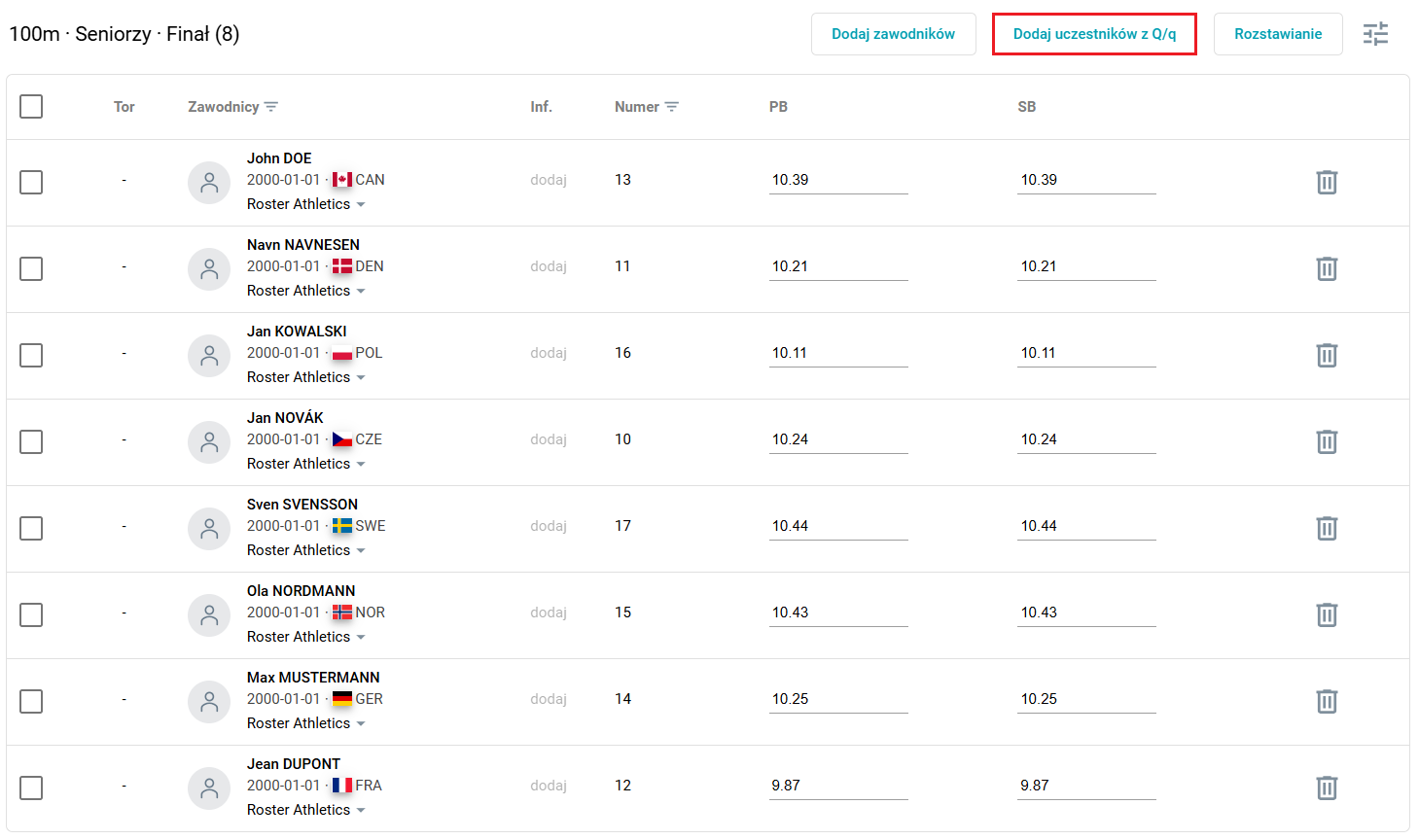Screen dimensions: 1419x840
Task: Remove Jan KOWALSKI using trash icon
Action: [x=1327, y=355]
